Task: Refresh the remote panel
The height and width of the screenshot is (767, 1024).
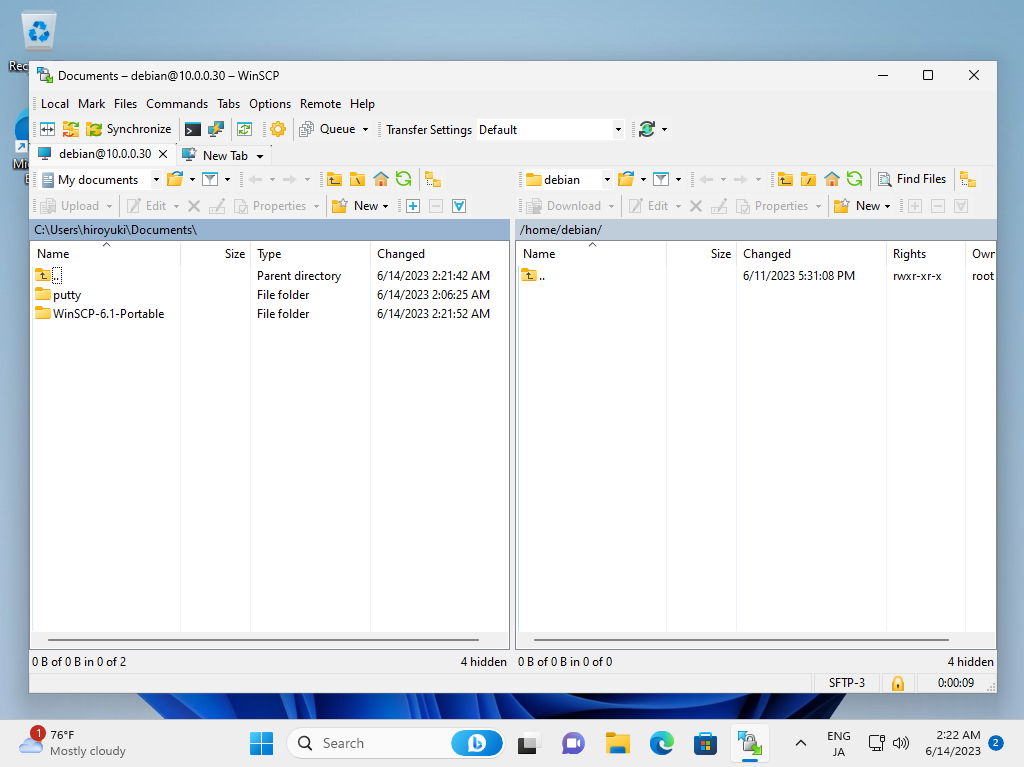Action: [x=854, y=179]
